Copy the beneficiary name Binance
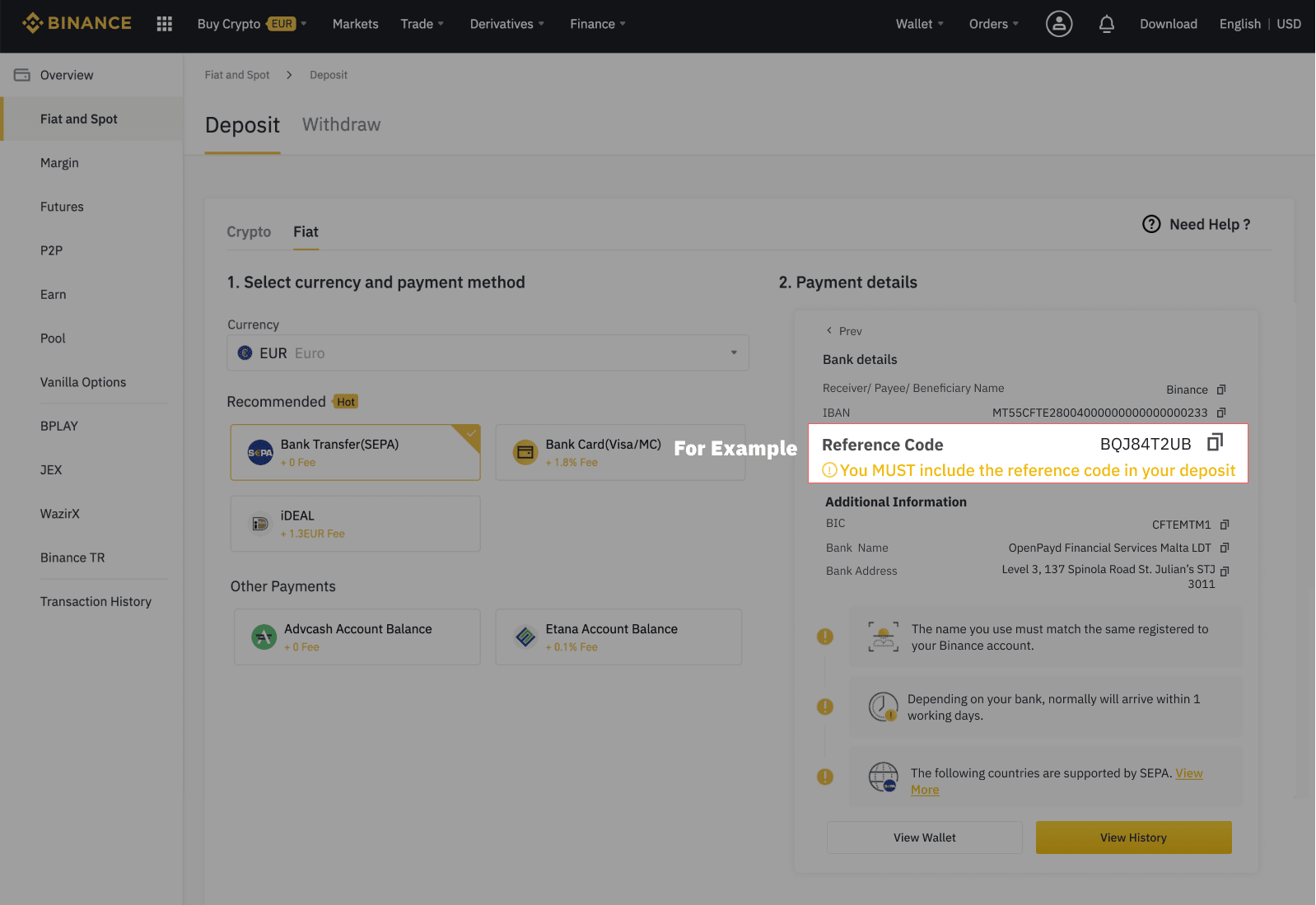The width and height of the screenshot is (1316, 905). (1221, 390)
